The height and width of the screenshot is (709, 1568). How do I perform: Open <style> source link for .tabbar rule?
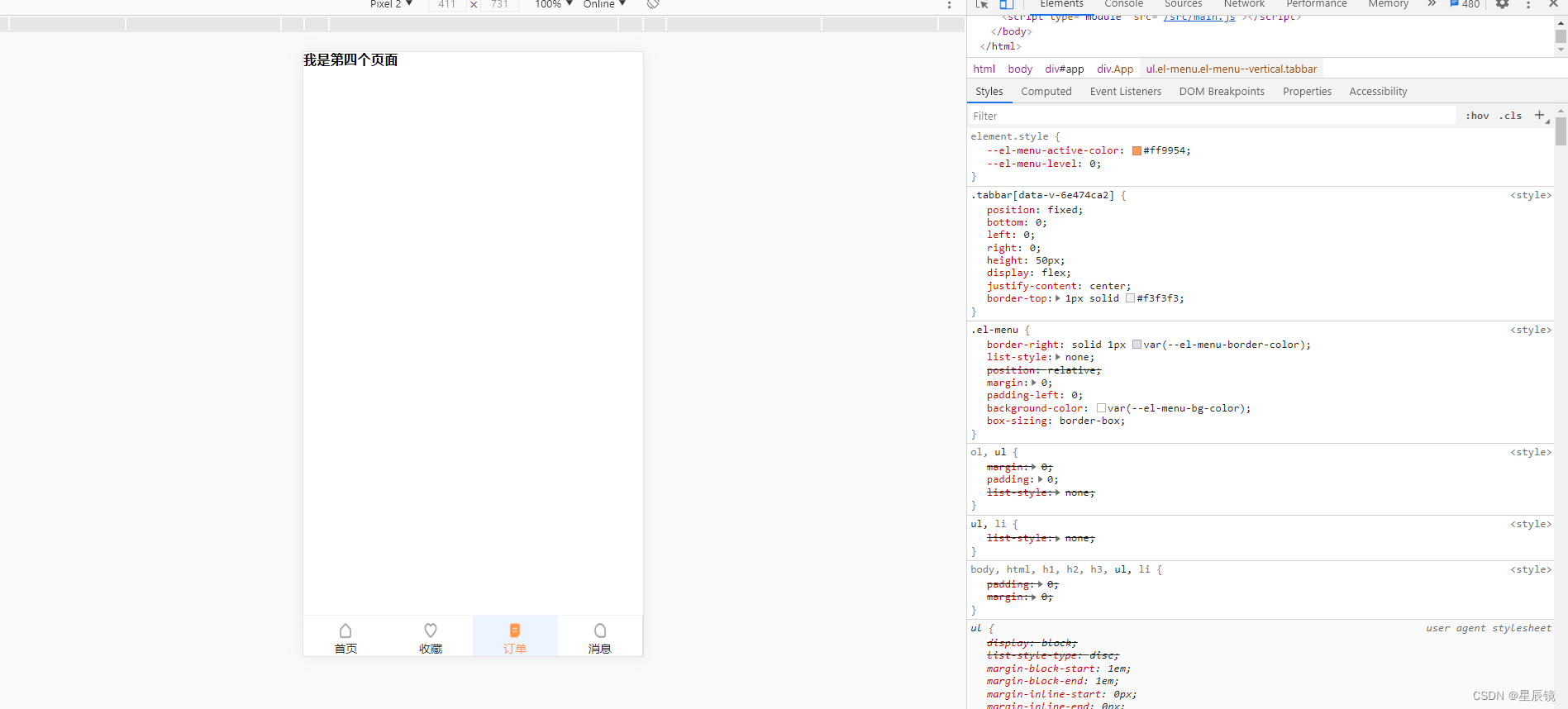(x=1531, y=196)
